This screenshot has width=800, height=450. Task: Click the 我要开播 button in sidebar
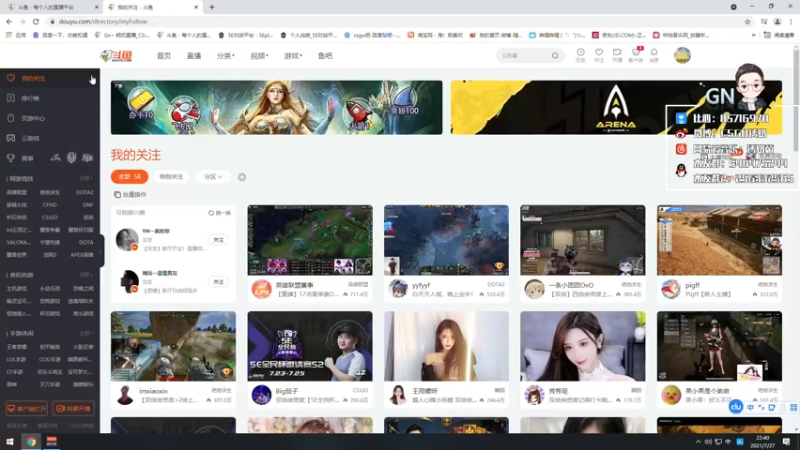point(73,409)
